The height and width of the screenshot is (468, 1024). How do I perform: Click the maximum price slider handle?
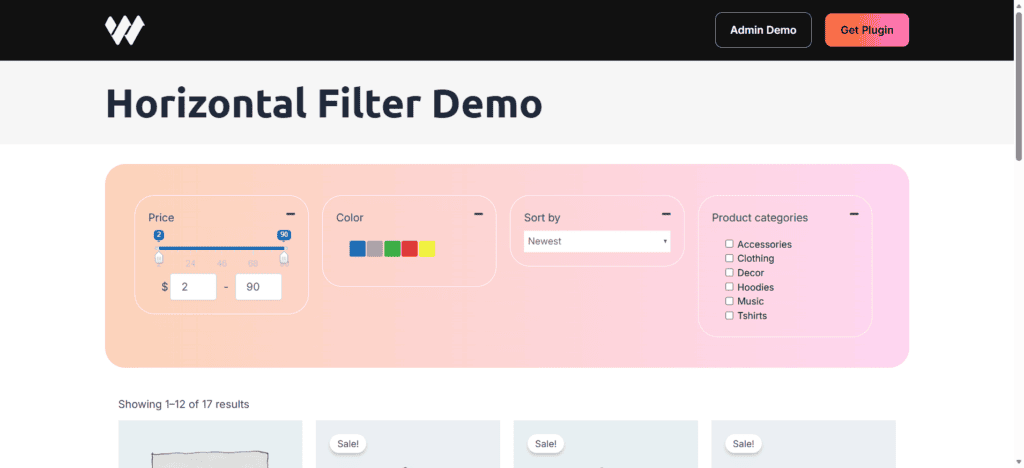click(x=284, y=258)
